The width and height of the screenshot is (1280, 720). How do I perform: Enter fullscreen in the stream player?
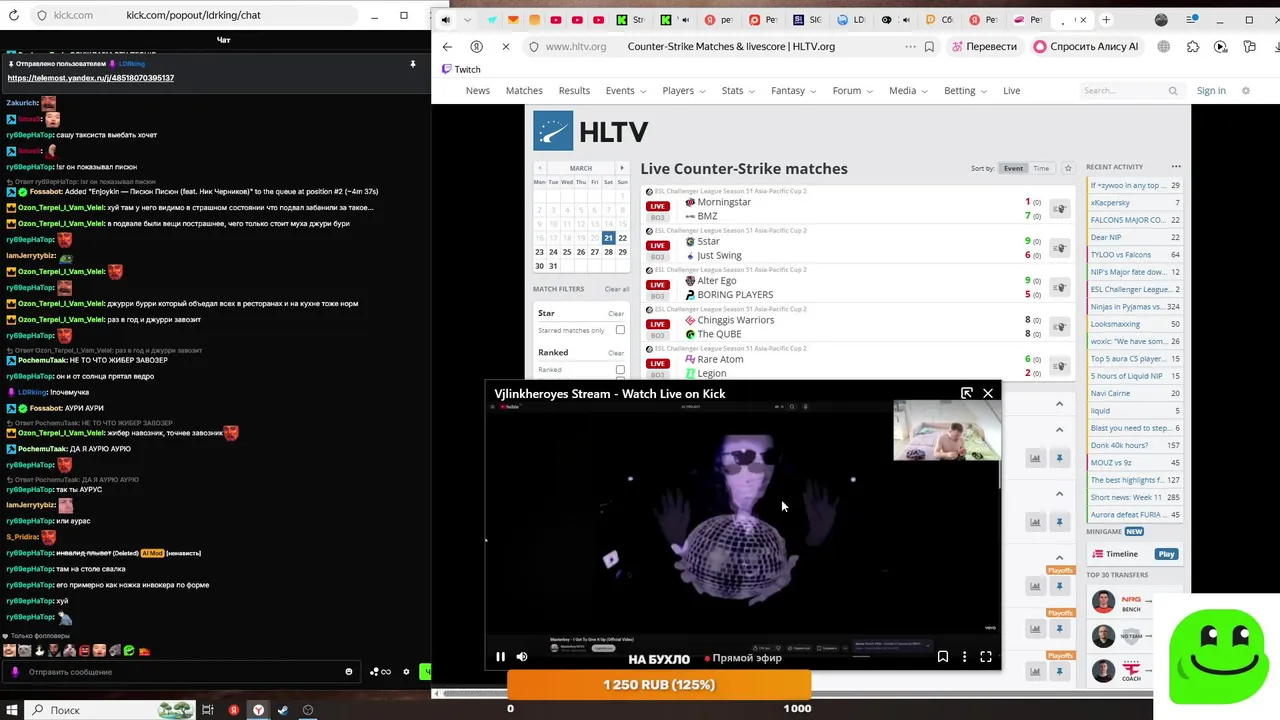986,657
